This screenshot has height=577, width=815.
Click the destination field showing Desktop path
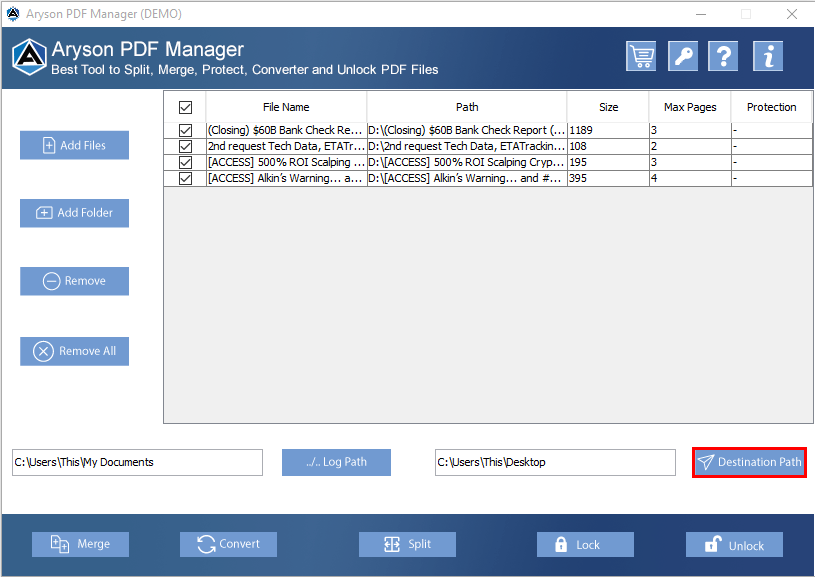[555, 462]
